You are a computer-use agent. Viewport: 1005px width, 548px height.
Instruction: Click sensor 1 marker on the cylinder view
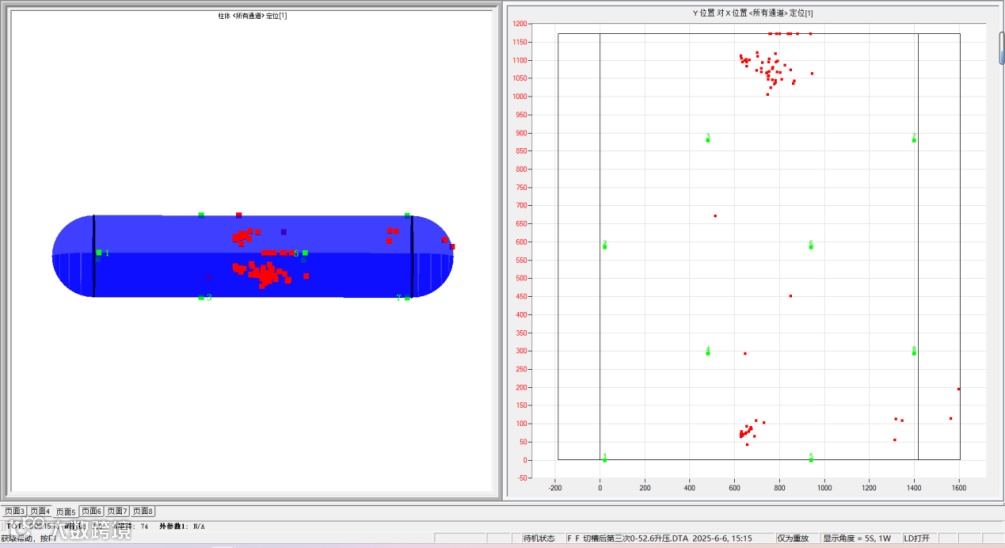tap(99, 253)
